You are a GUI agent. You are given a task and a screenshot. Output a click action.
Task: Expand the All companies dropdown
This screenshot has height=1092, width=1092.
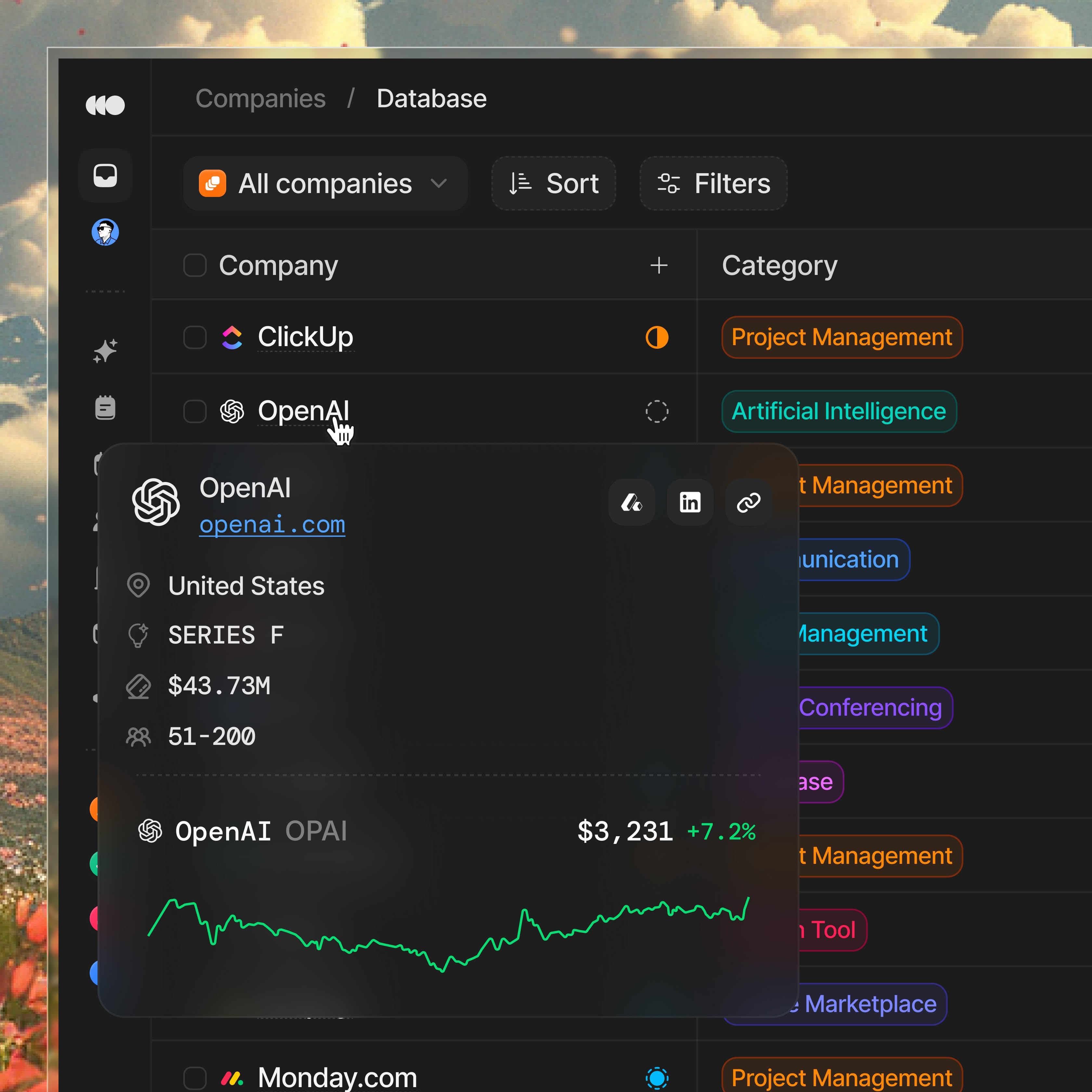pyautogui.click(x=325, y=183)
